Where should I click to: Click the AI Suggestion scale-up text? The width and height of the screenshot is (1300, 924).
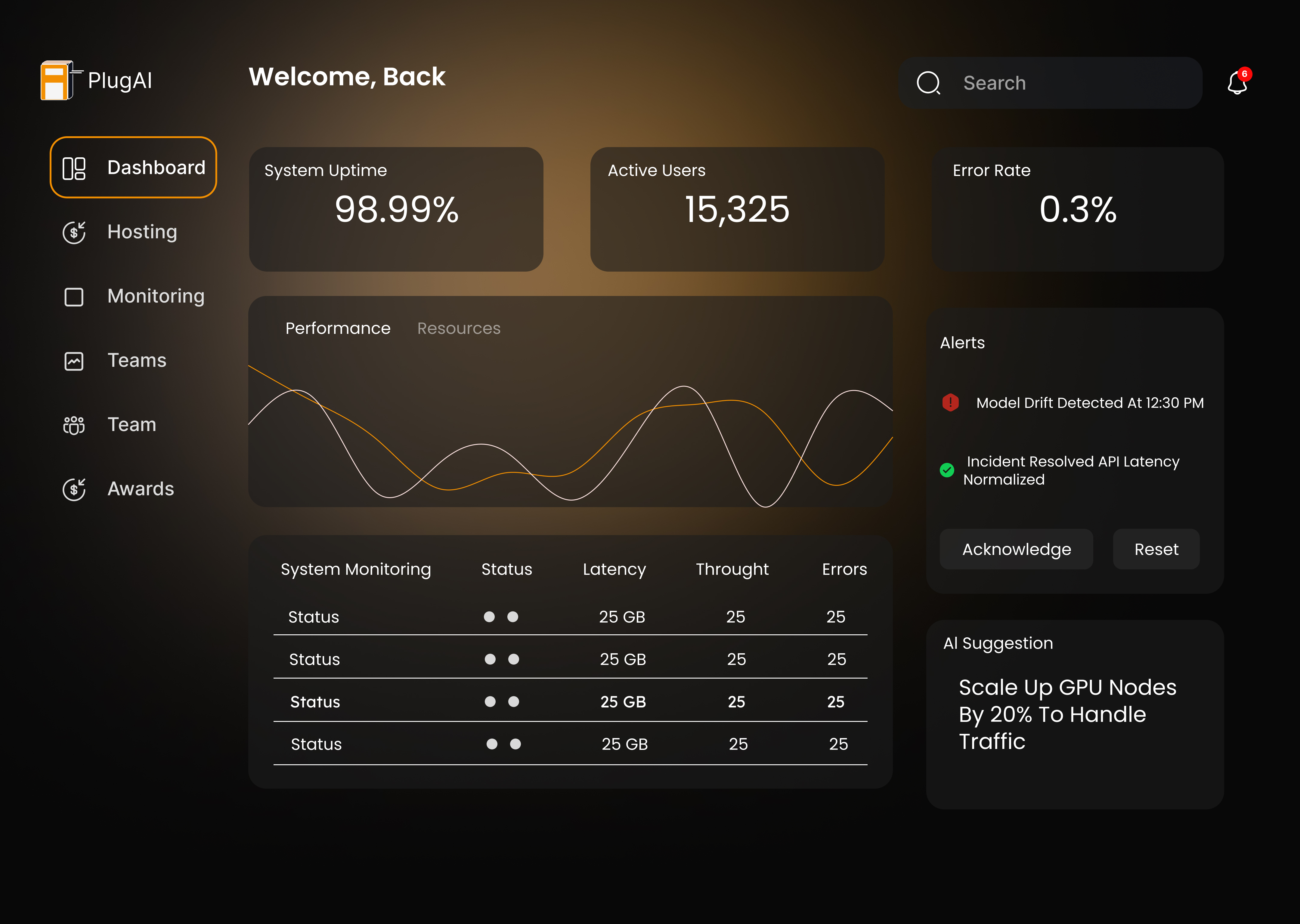click(x=1067, y=714)
